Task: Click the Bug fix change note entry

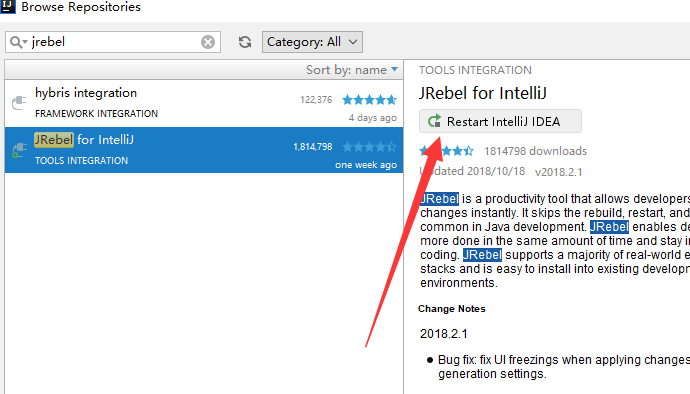Action: pyautogui.click(x=563, y=367)
